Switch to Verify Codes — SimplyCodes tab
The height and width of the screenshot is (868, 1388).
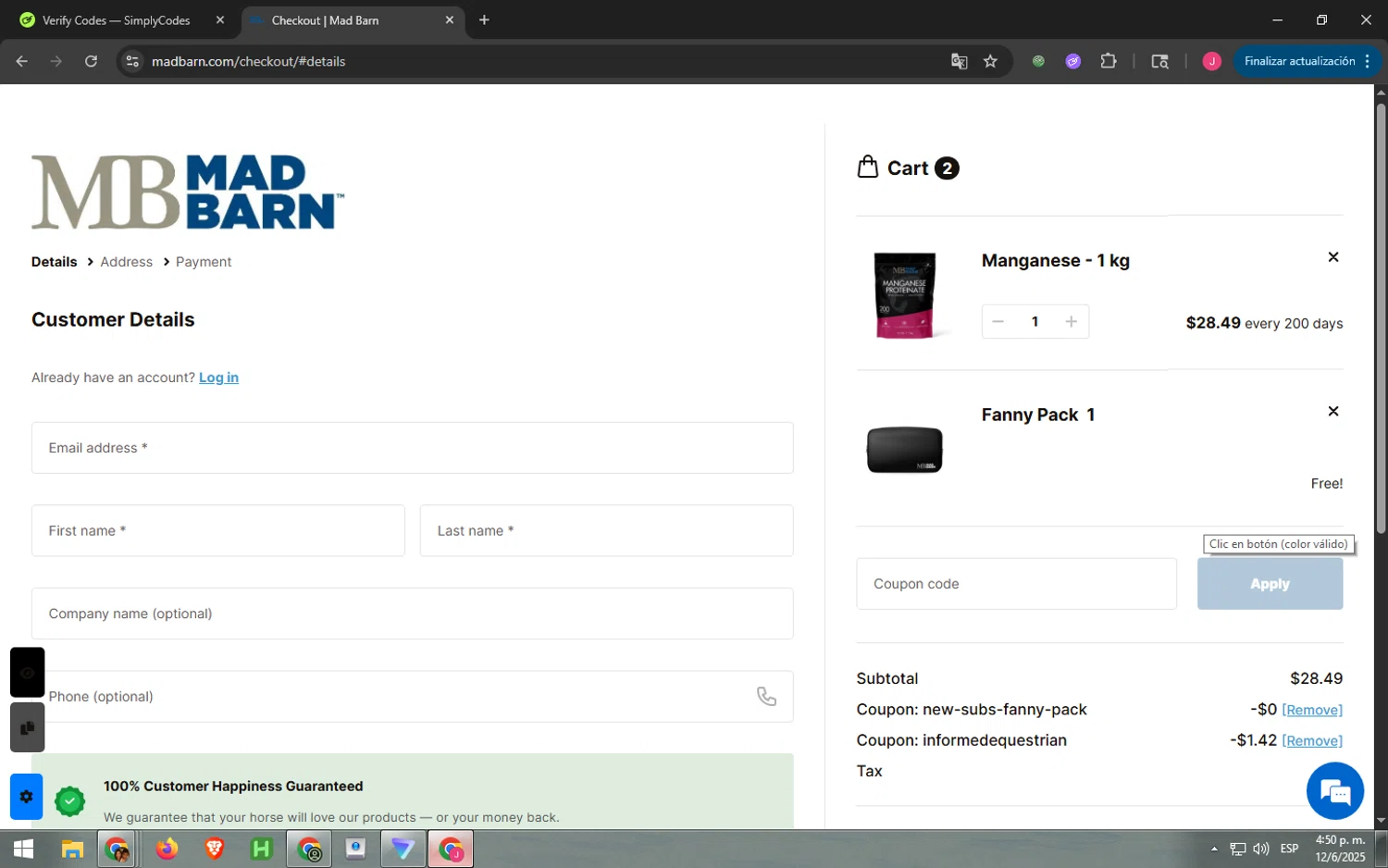(116, 20)
